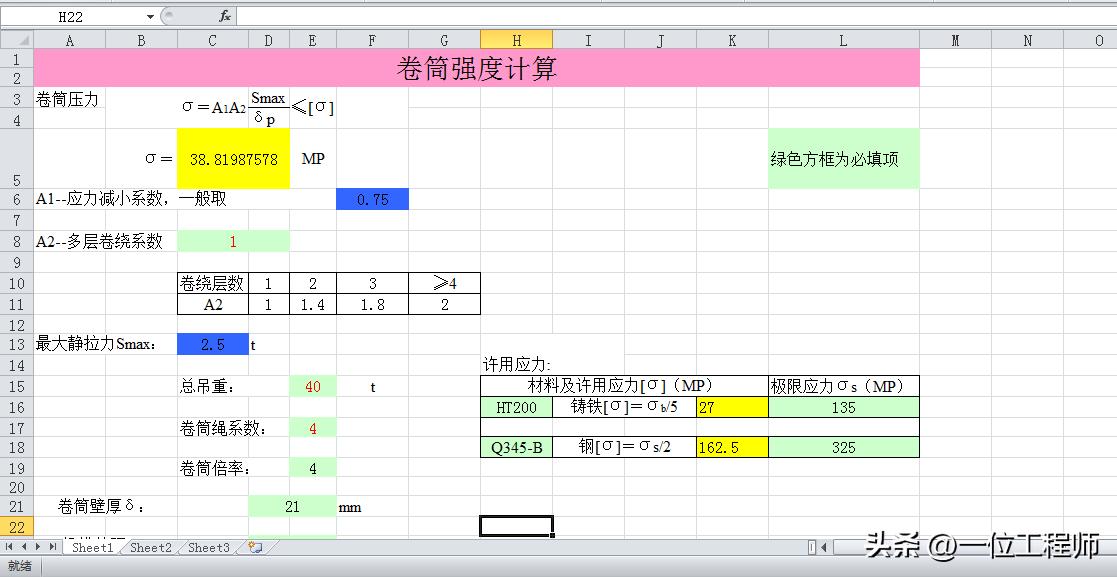This screenshot has width=1117, height=577.
Task: Click the Insert Function (fx) icon
Action: [x=225, y=16]
